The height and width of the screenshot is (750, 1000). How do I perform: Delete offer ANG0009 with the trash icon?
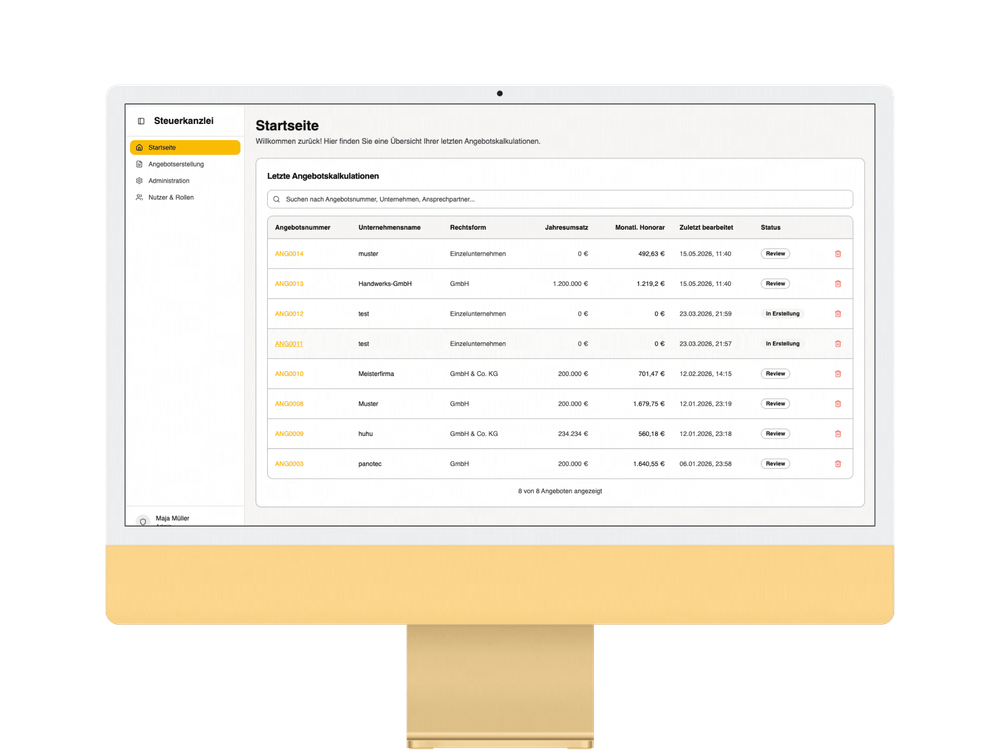[x=838, y=434]
